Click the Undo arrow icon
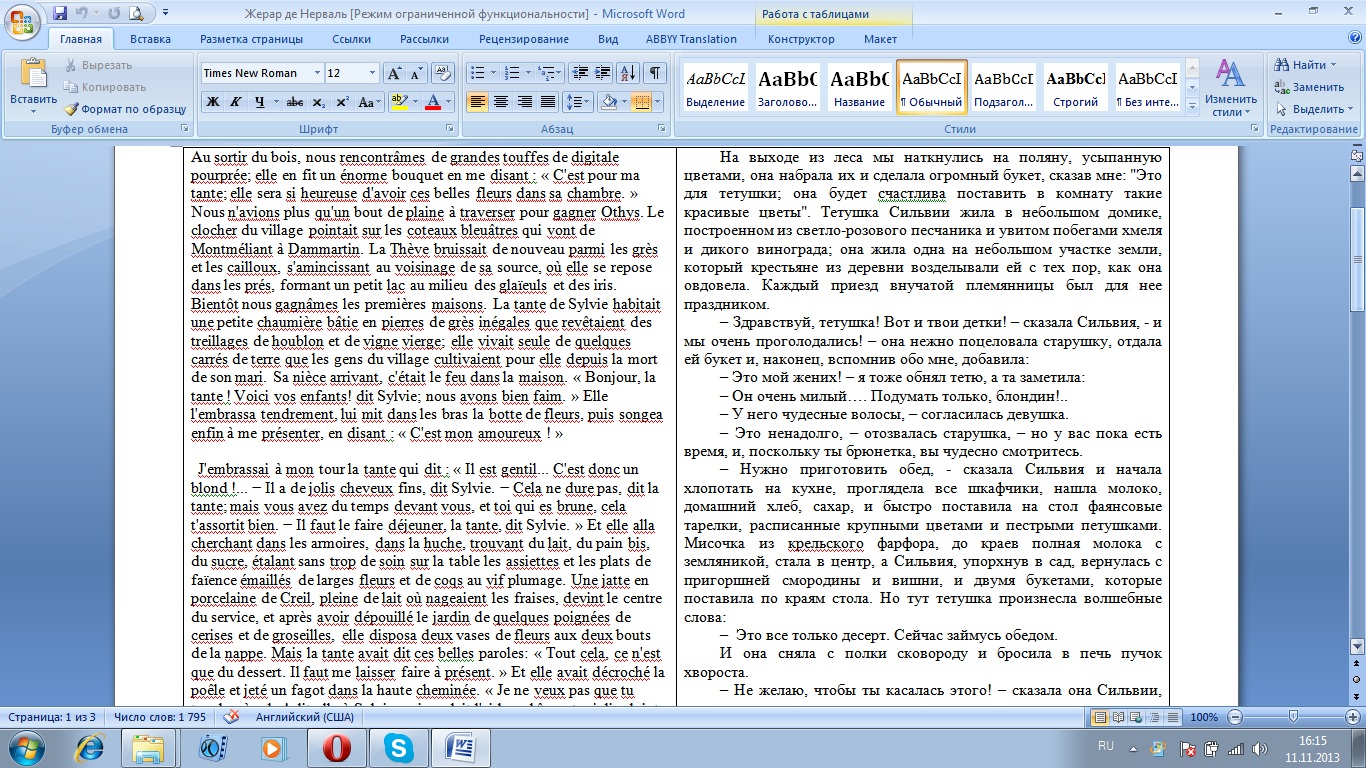1366x768 pixels. coord(83,14)
